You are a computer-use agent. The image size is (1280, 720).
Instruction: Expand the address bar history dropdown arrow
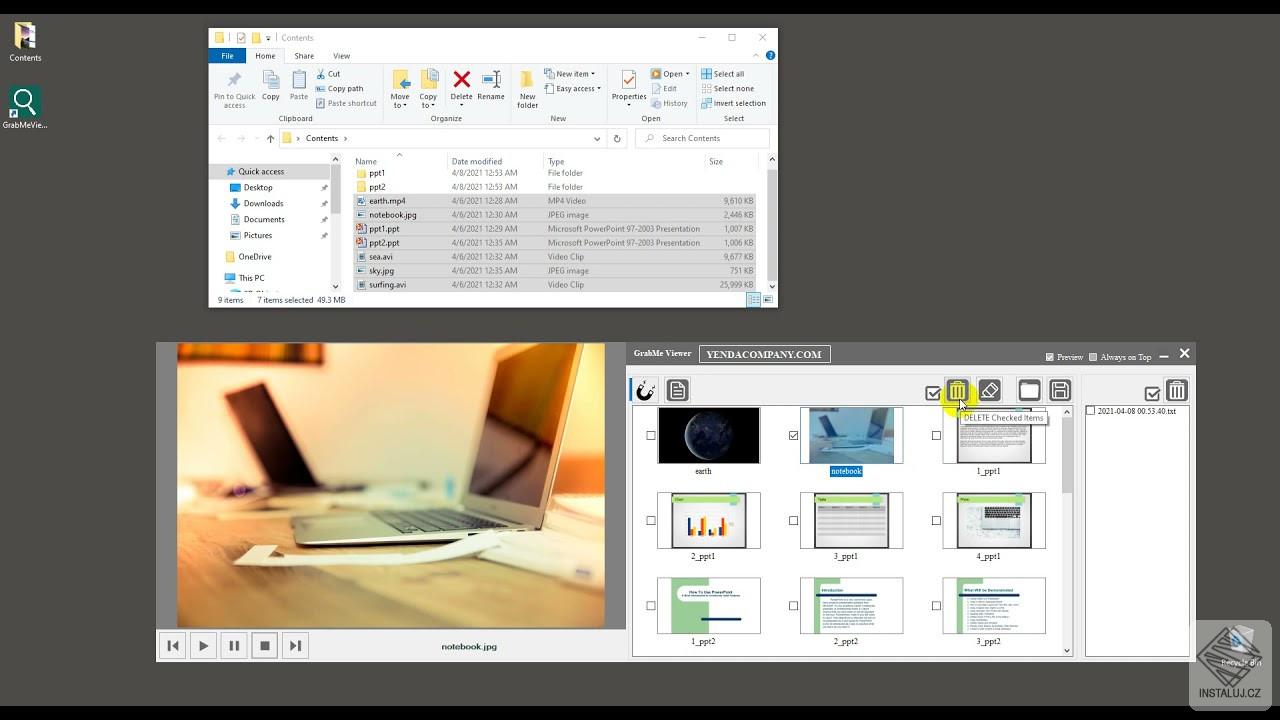click(597, 139)
